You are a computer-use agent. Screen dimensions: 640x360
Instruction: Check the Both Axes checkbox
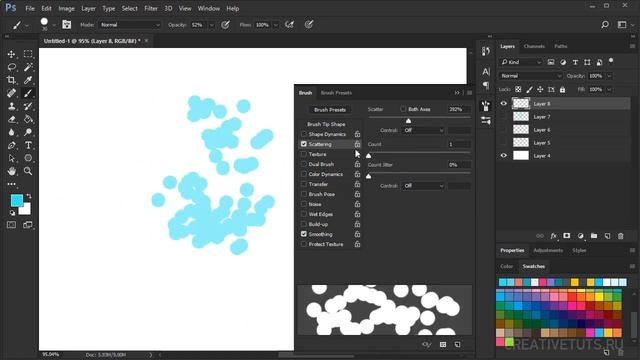click(x=403, y=109)
